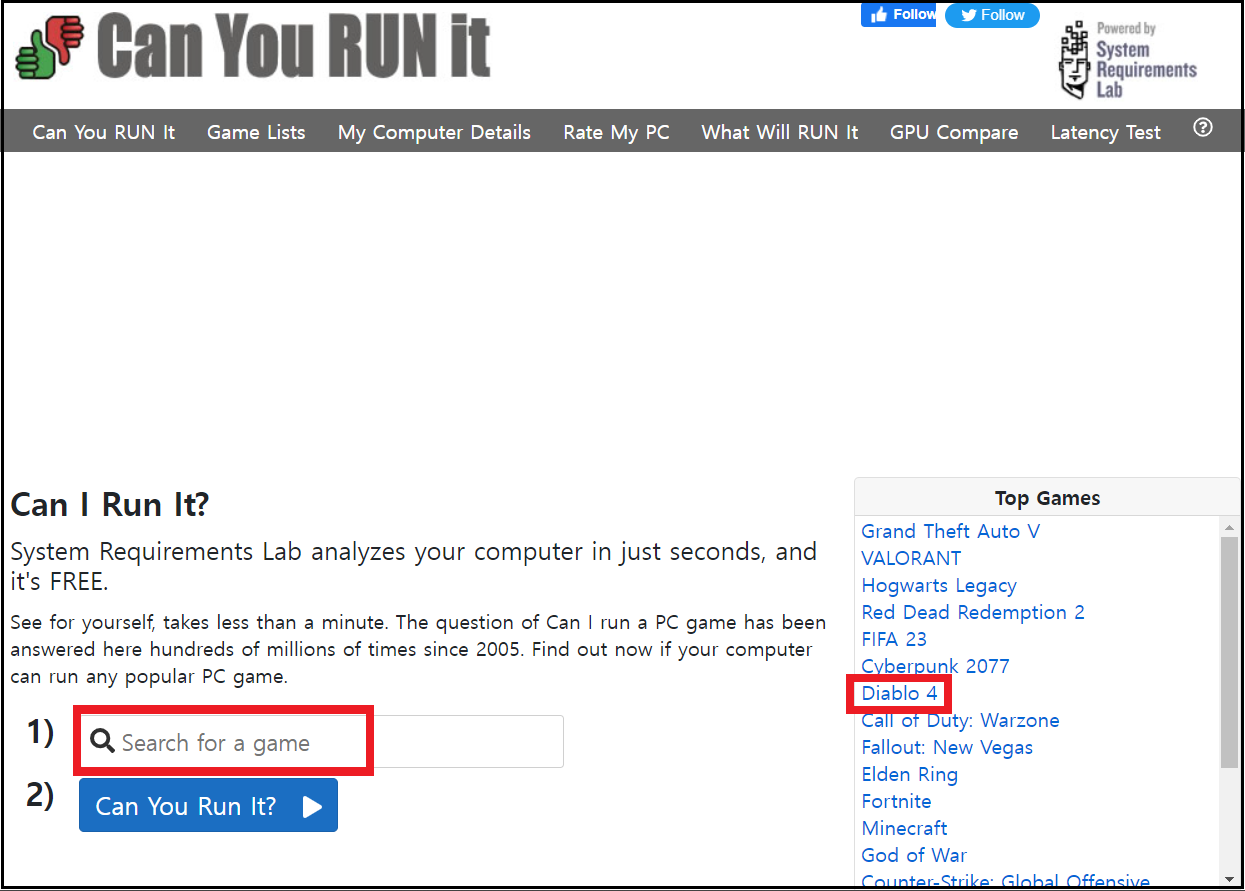Open Call of Duty: Warzone link
Viewport: 1245px width, 891px height.
pyautogui.click(x=960, y=720)
